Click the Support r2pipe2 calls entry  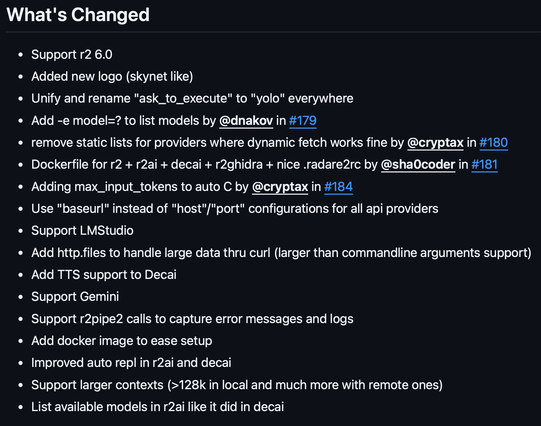point(192,319)
